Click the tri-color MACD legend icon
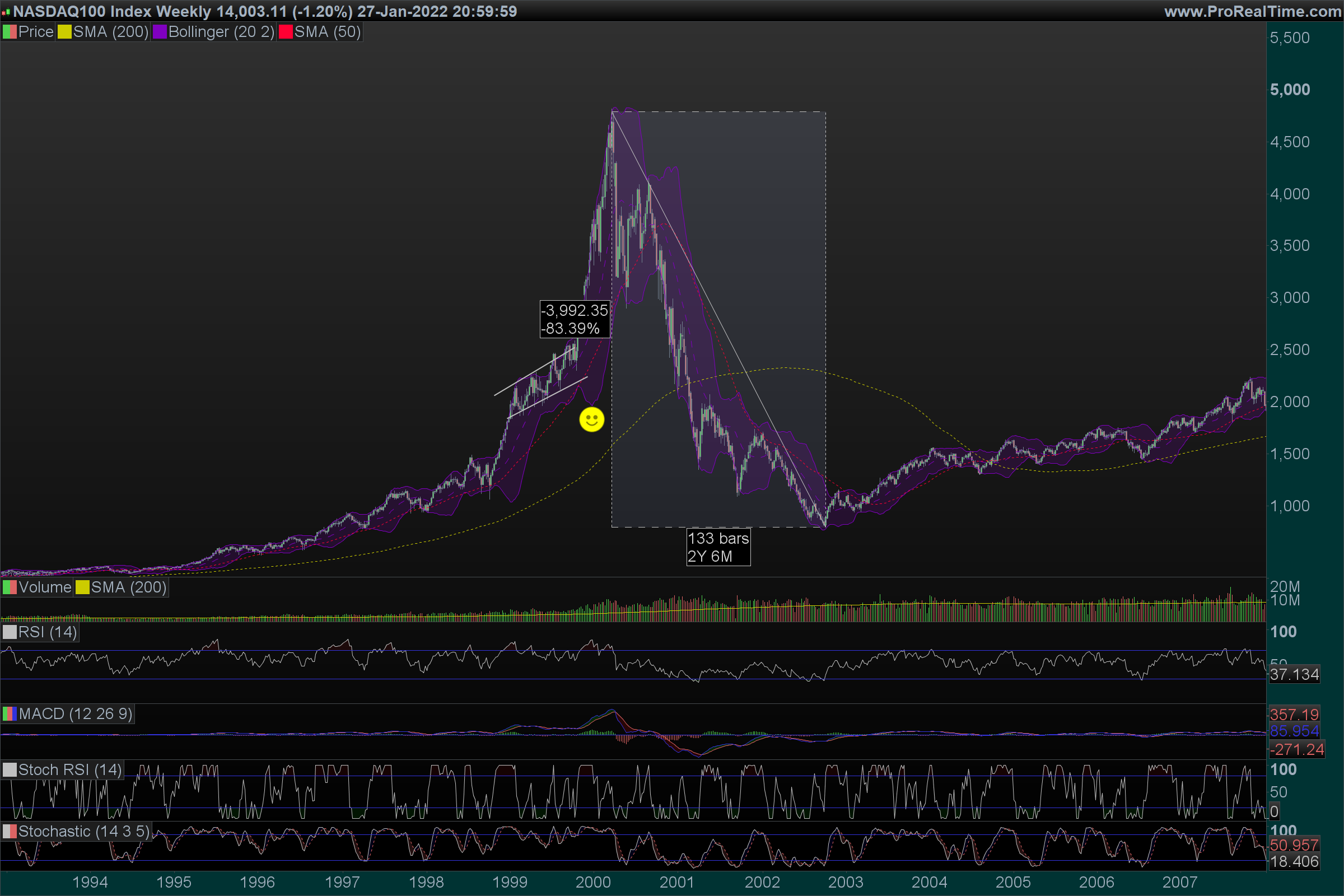This screenshot has height=896, width=1344. [x=10, y=715]
